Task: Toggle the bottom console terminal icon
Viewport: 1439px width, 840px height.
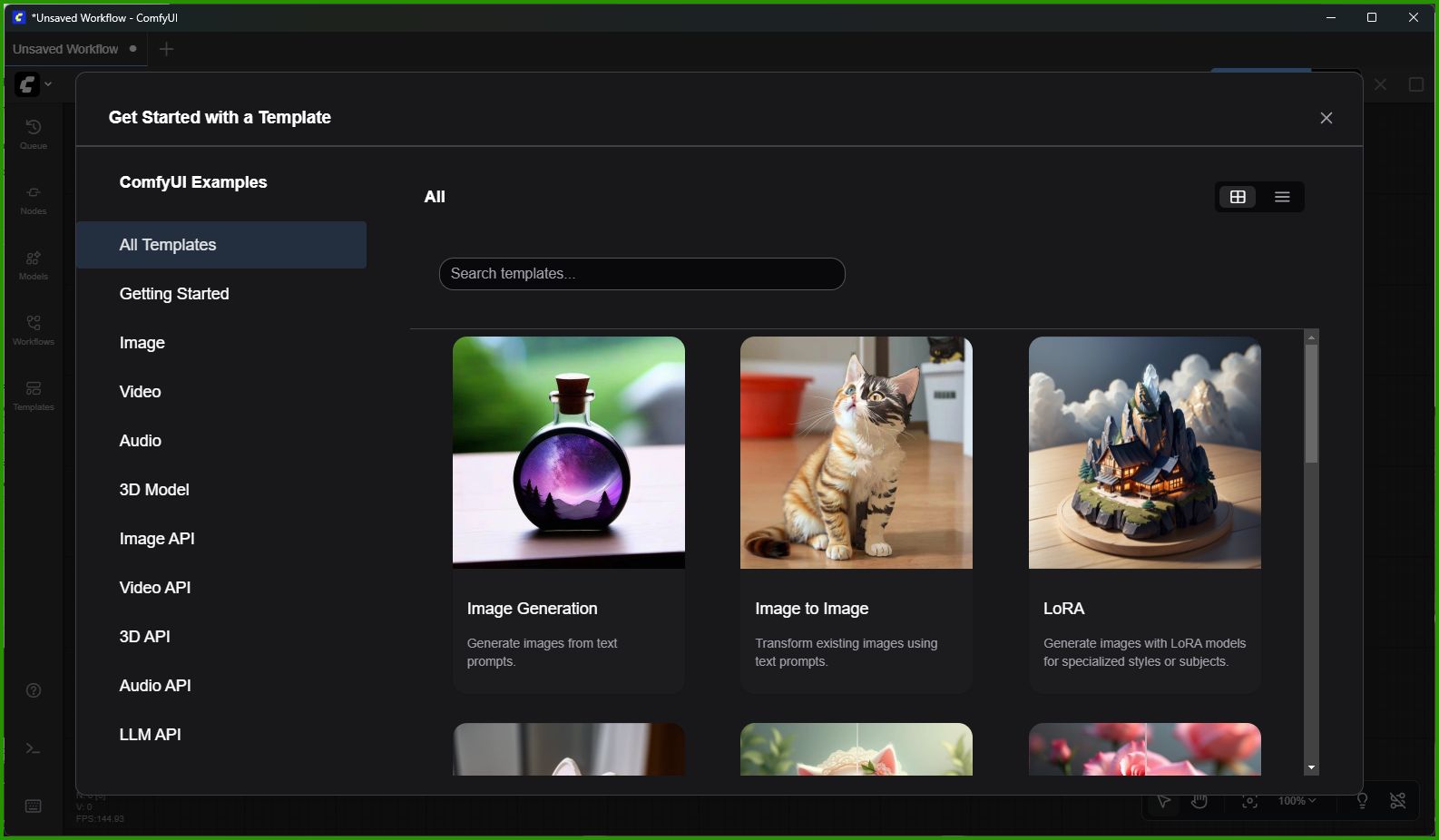Action: 34,748
